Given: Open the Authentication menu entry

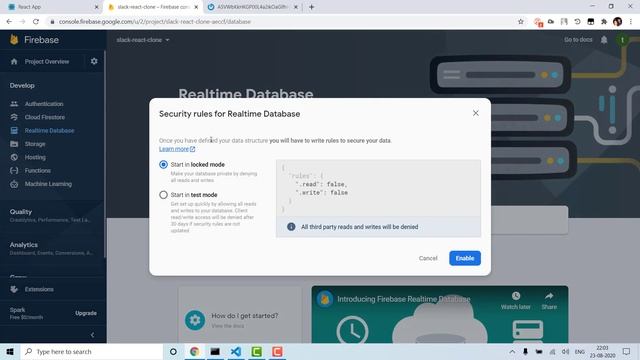Looking at the screenshot, I should click(x=44, y=104).
